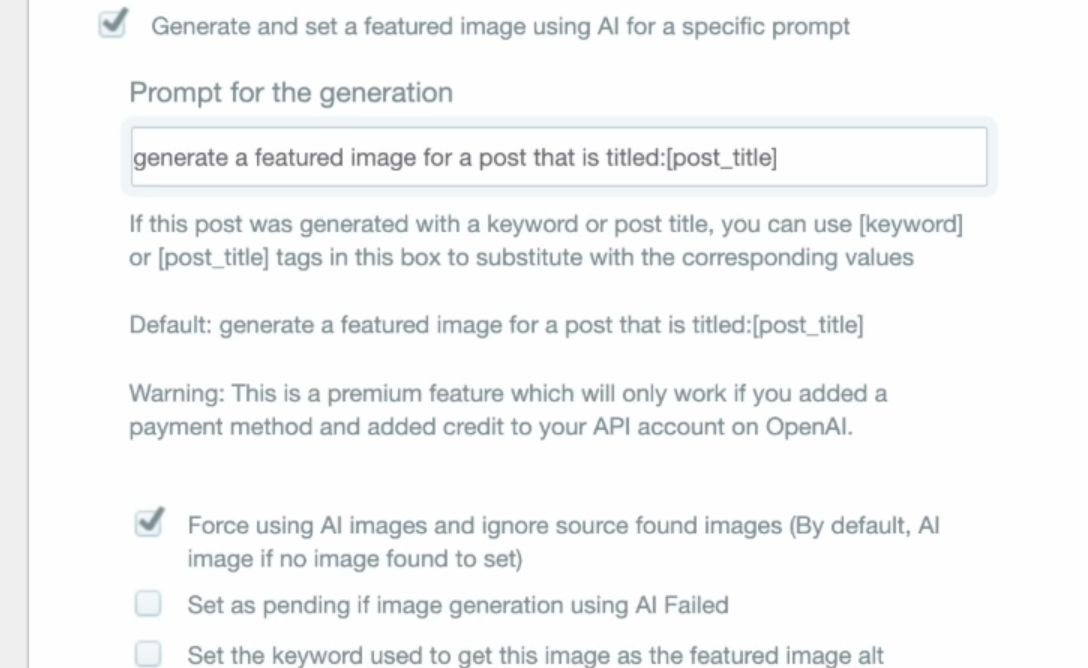Click '(By default, AI image if no image found' text
1088x668 pixels.
point(563,542)
